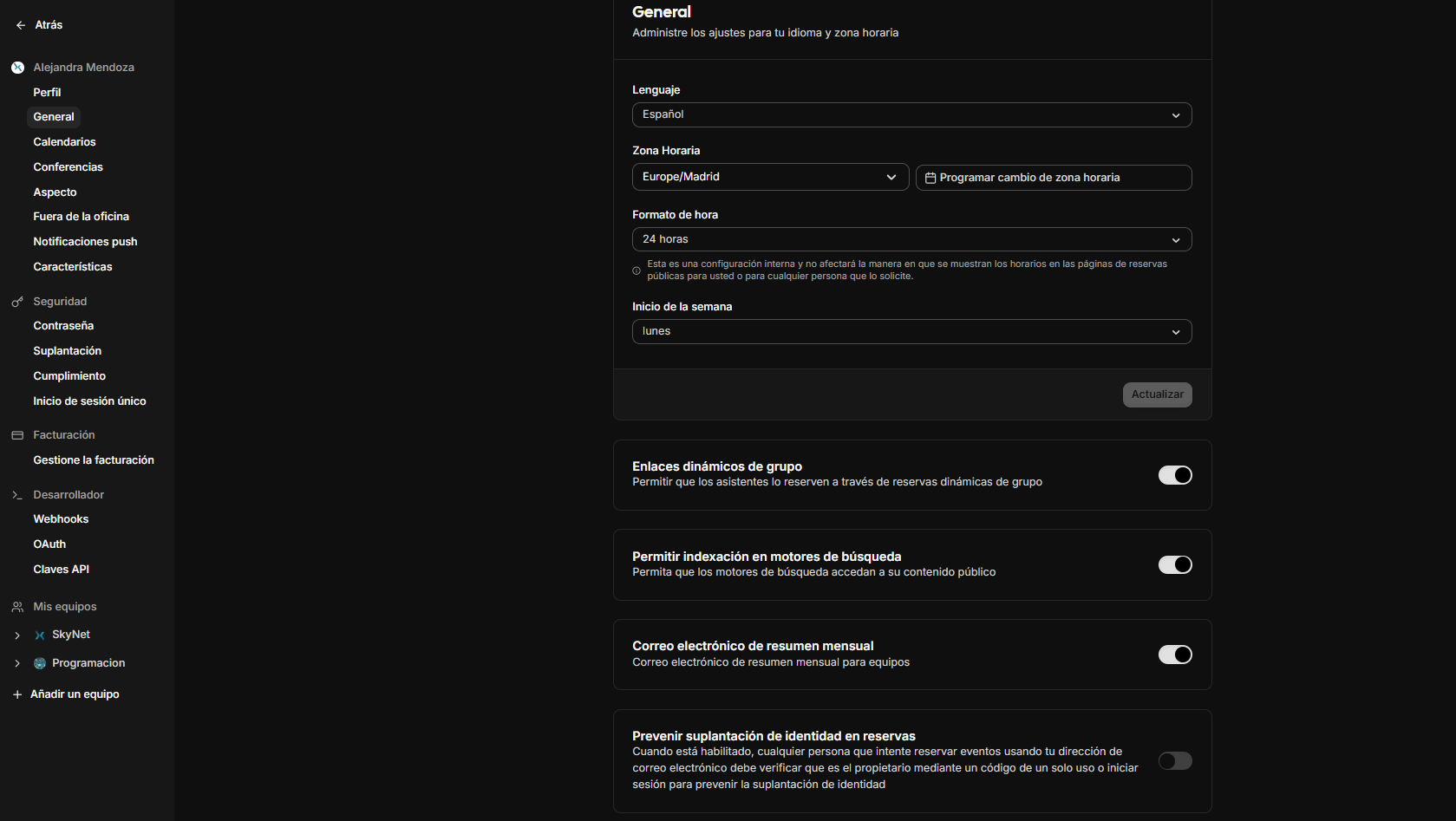Open the Zona Horaria dropdown
The width and height of the screenshot is (1456, 821).
[x=770, y=176]
